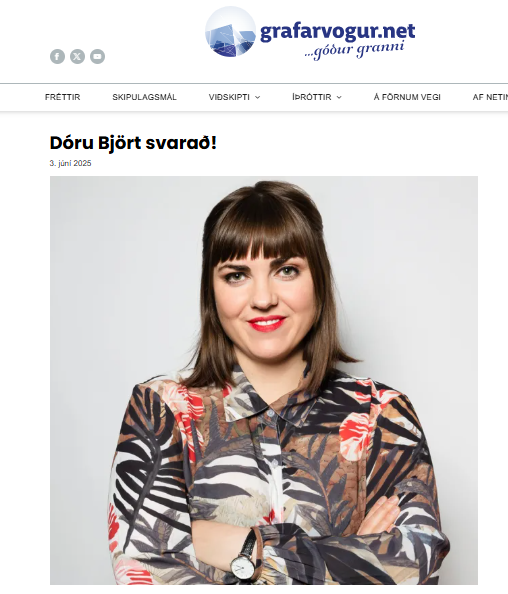
Task: Click the '...góður granni' tagline
Action: pos(354,51)
